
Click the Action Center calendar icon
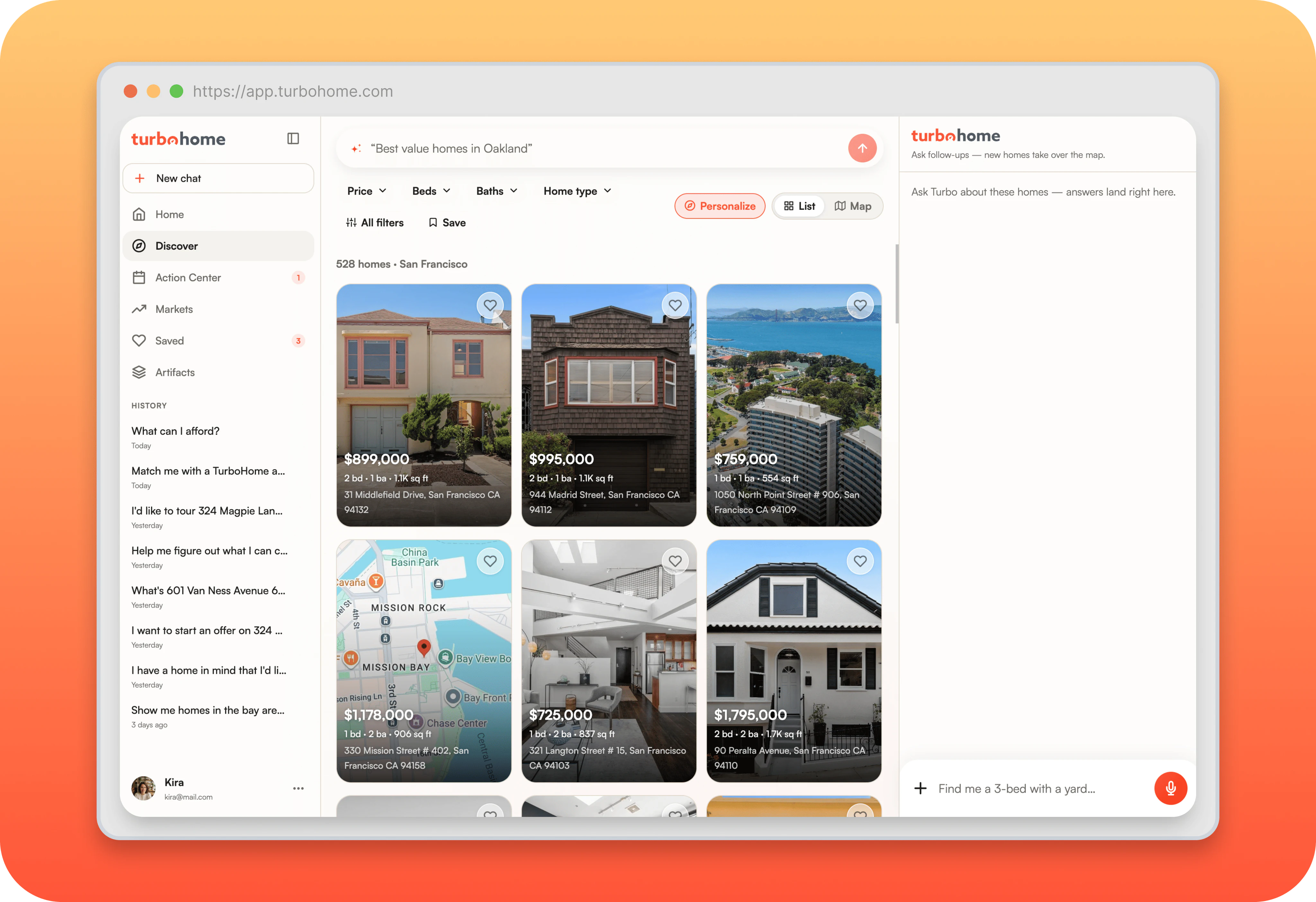[139, 277]
